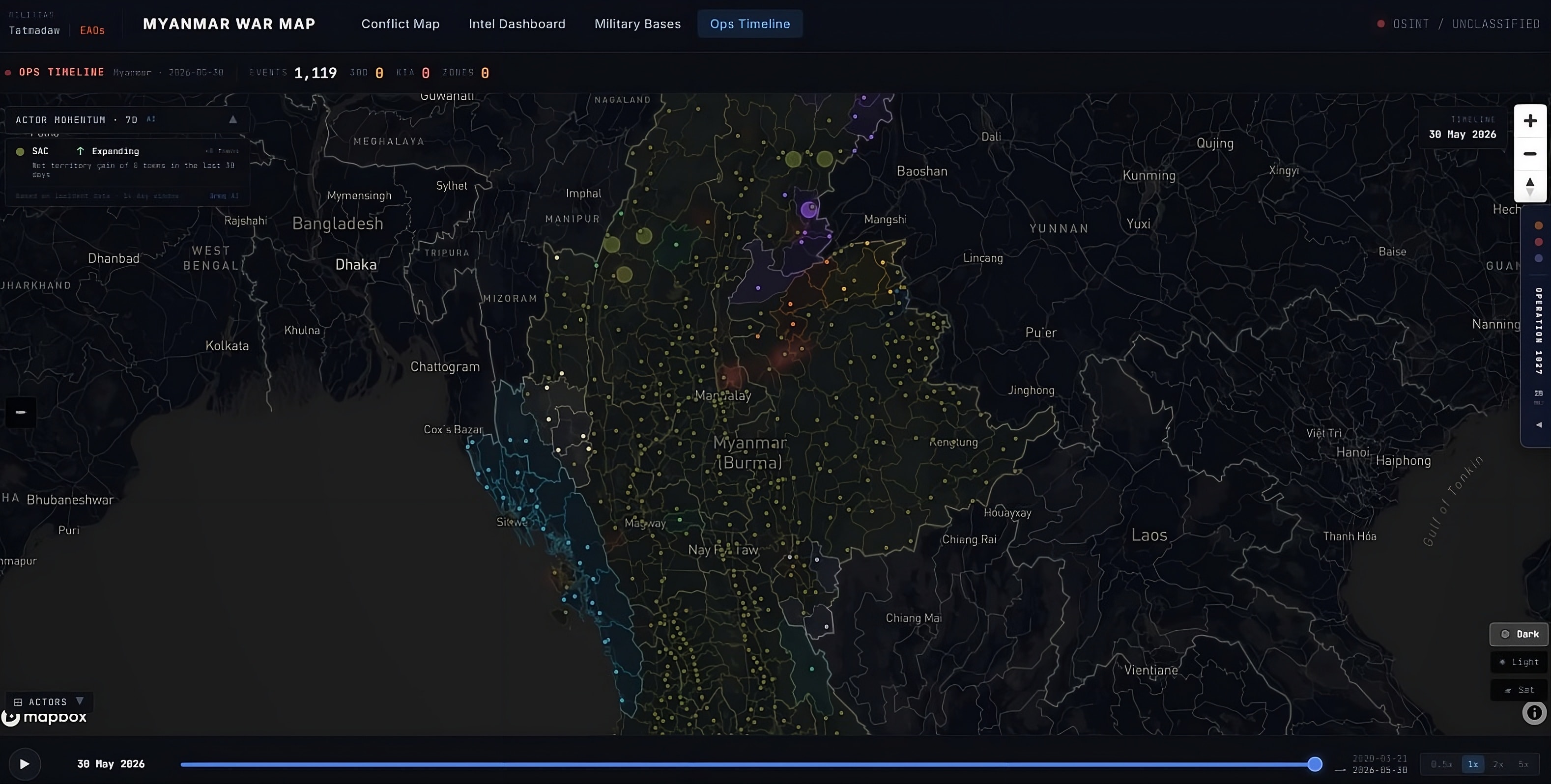Open the Conflict Map tab

pos(401,24)
